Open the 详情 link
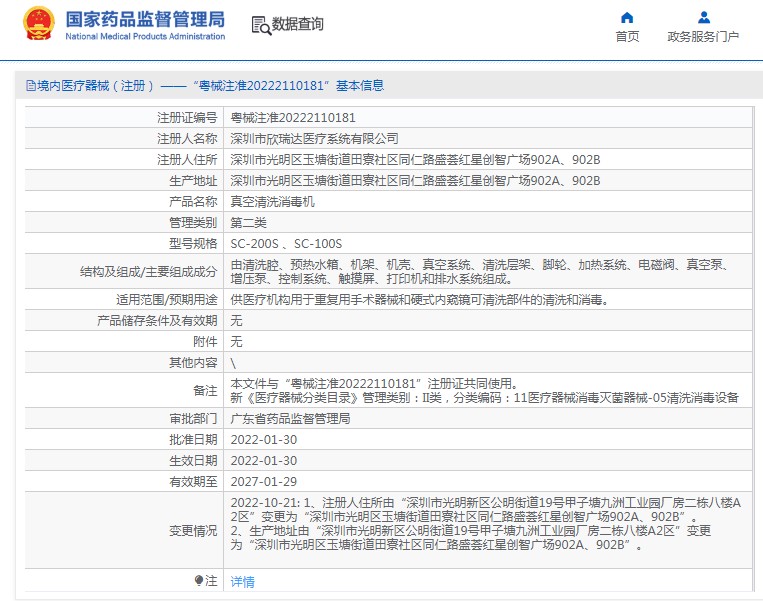Viewport: 763px width, 601px height. (242, 582)
